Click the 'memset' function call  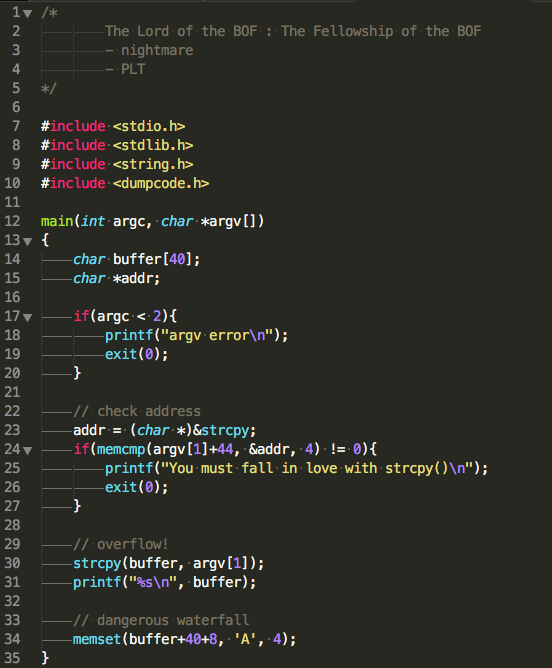pyautogui.click(x=97, y=639)
